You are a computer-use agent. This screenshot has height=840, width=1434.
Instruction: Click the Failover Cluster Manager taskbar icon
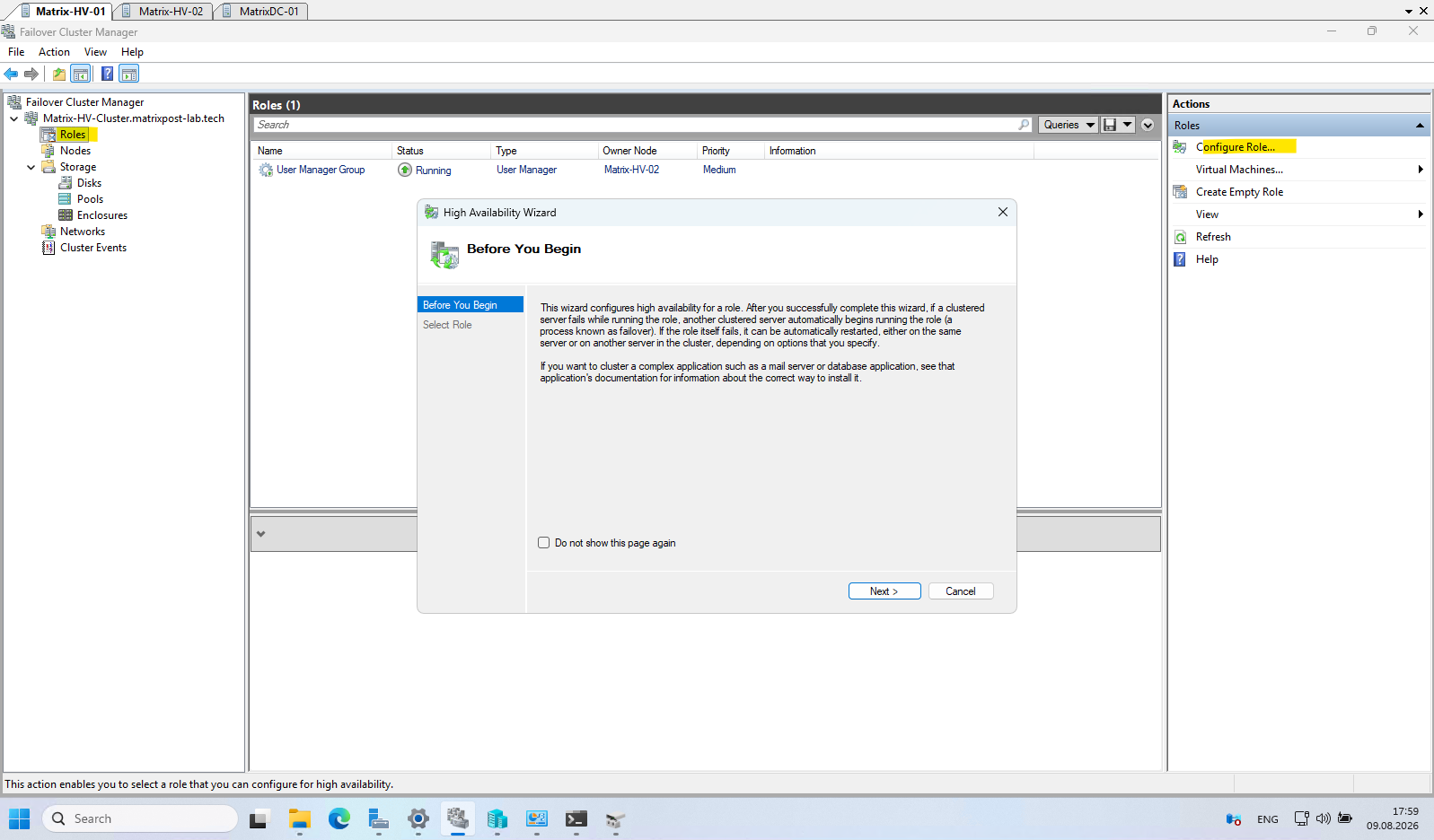(x=458, y=818)
